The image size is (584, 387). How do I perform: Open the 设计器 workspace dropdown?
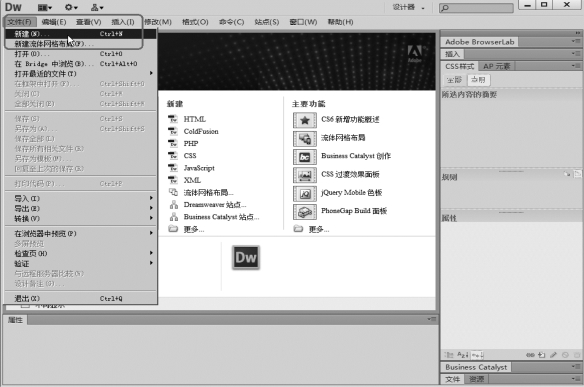tap(409, 7)
